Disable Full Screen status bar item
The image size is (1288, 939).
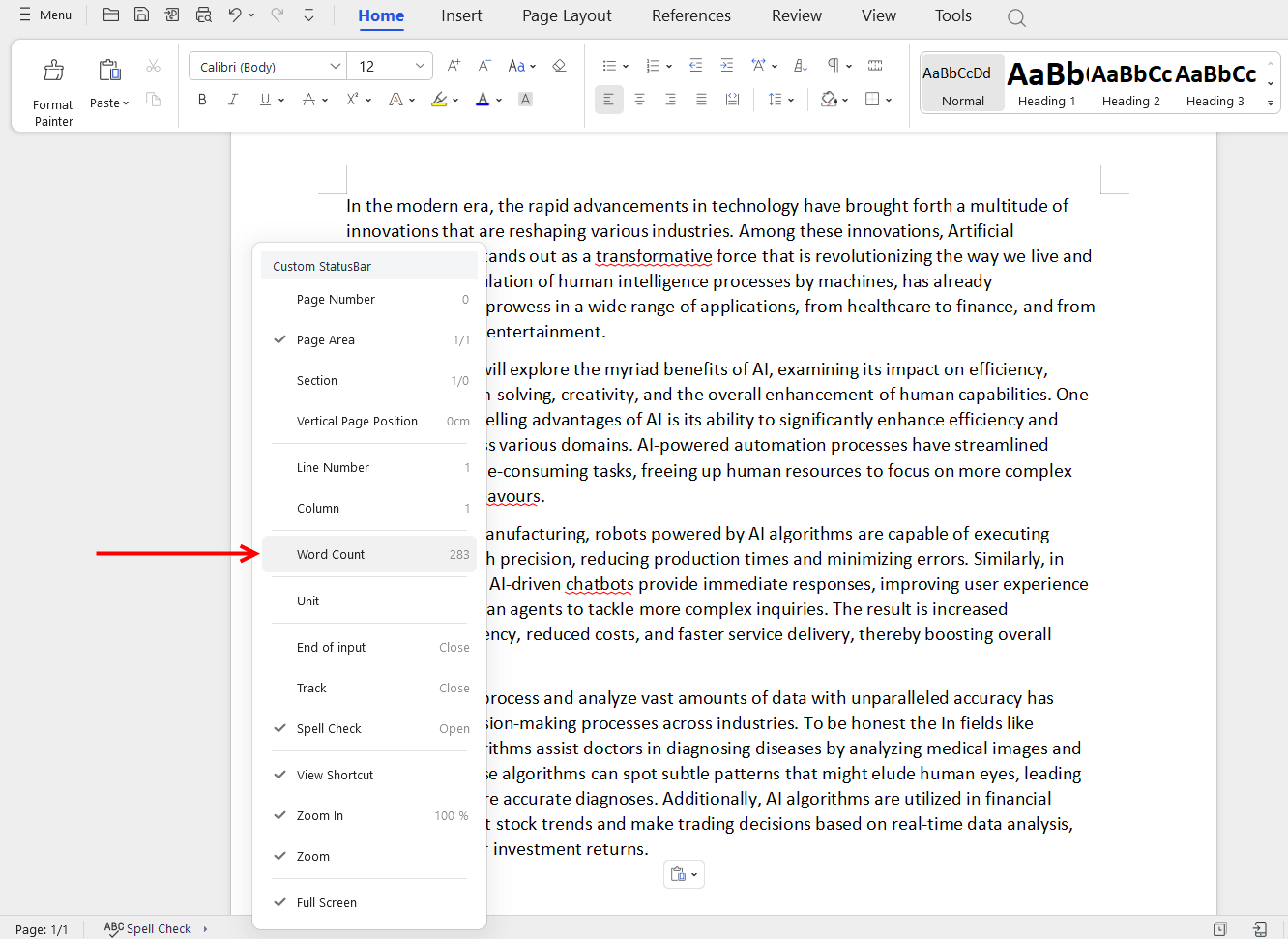(326, 903)
